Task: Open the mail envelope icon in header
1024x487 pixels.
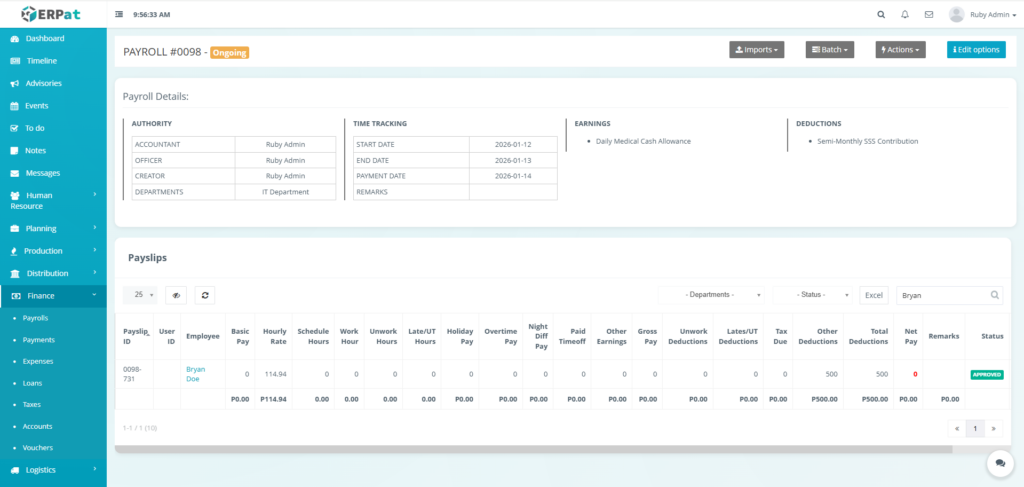Action: pos(929,15)
